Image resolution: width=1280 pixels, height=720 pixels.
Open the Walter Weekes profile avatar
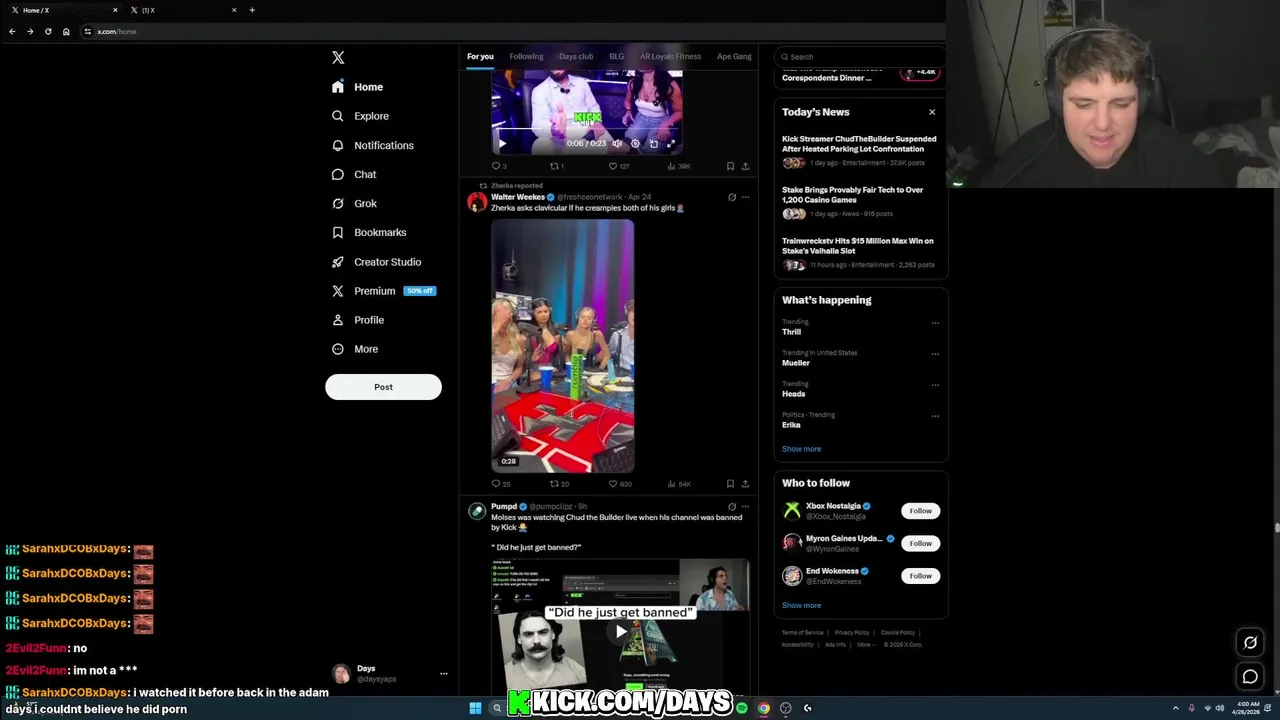[477, 202]
